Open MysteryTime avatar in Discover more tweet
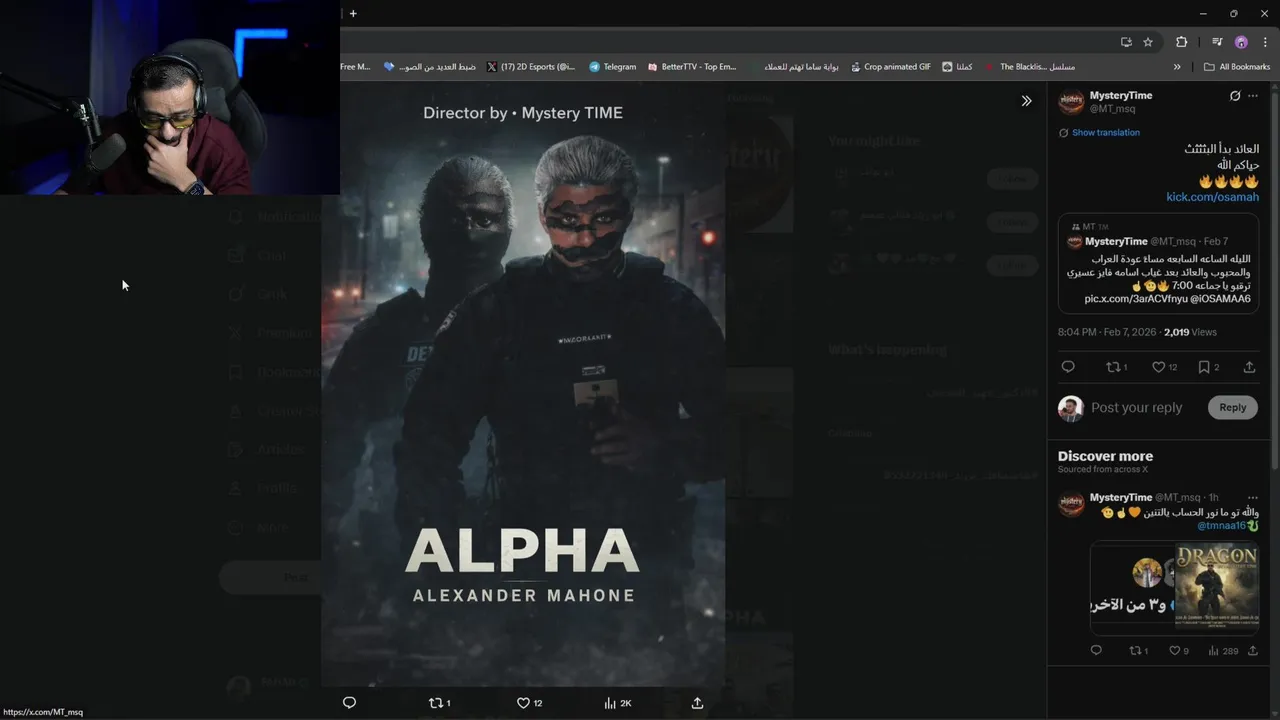This screenshot has height=720, width=1280. (1071, 503)
